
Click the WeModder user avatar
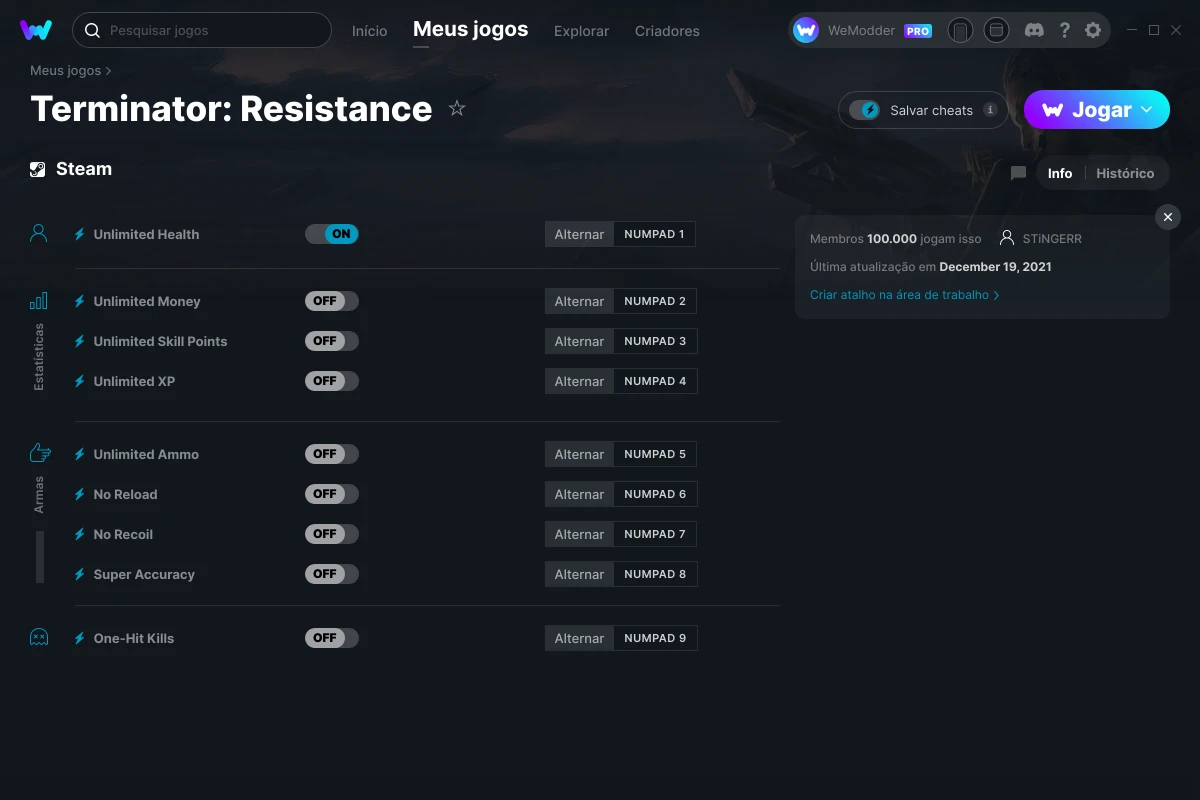(806, 30)
